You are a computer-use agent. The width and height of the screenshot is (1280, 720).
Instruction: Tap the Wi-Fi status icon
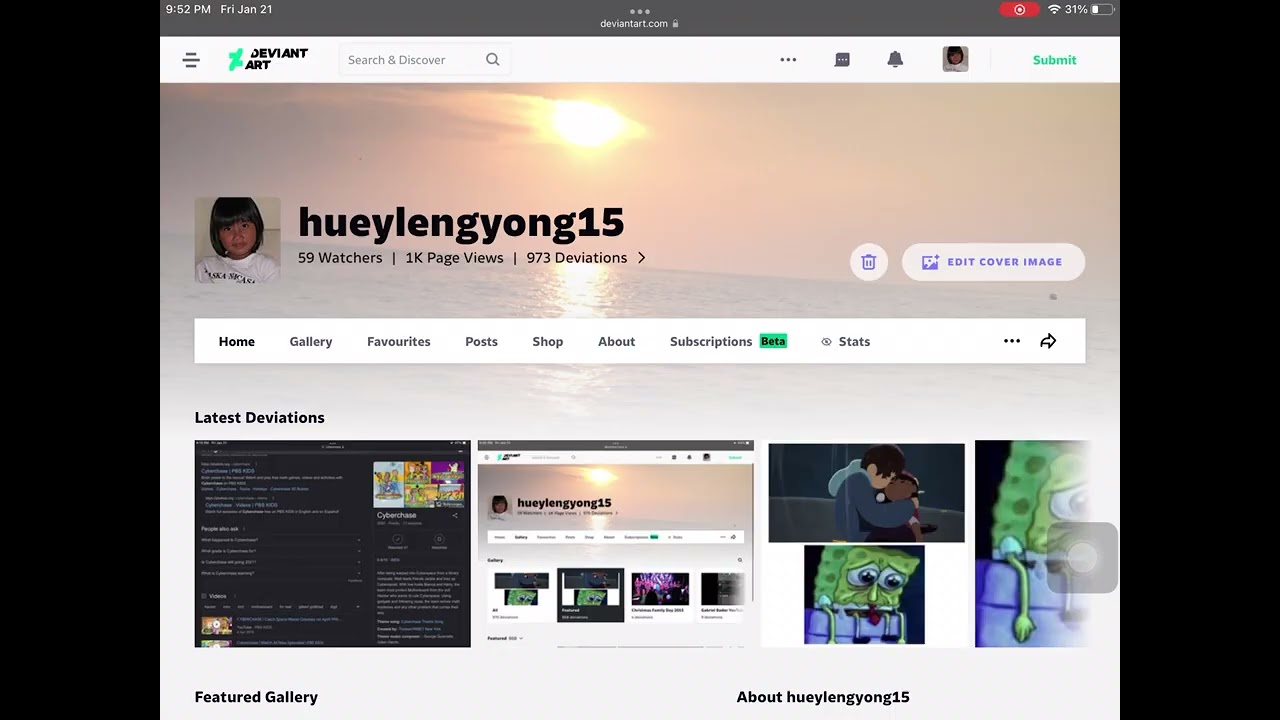pos(1054,10)
